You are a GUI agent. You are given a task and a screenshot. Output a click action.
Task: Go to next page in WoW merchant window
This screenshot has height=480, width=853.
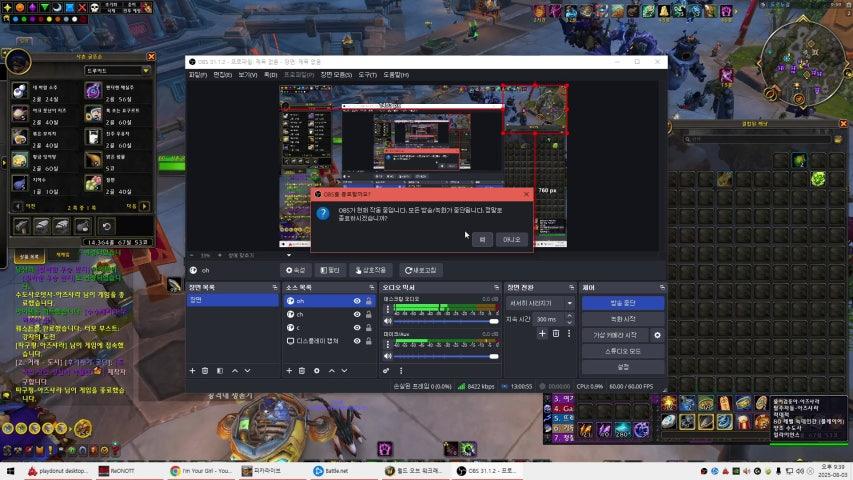point(144,206)
